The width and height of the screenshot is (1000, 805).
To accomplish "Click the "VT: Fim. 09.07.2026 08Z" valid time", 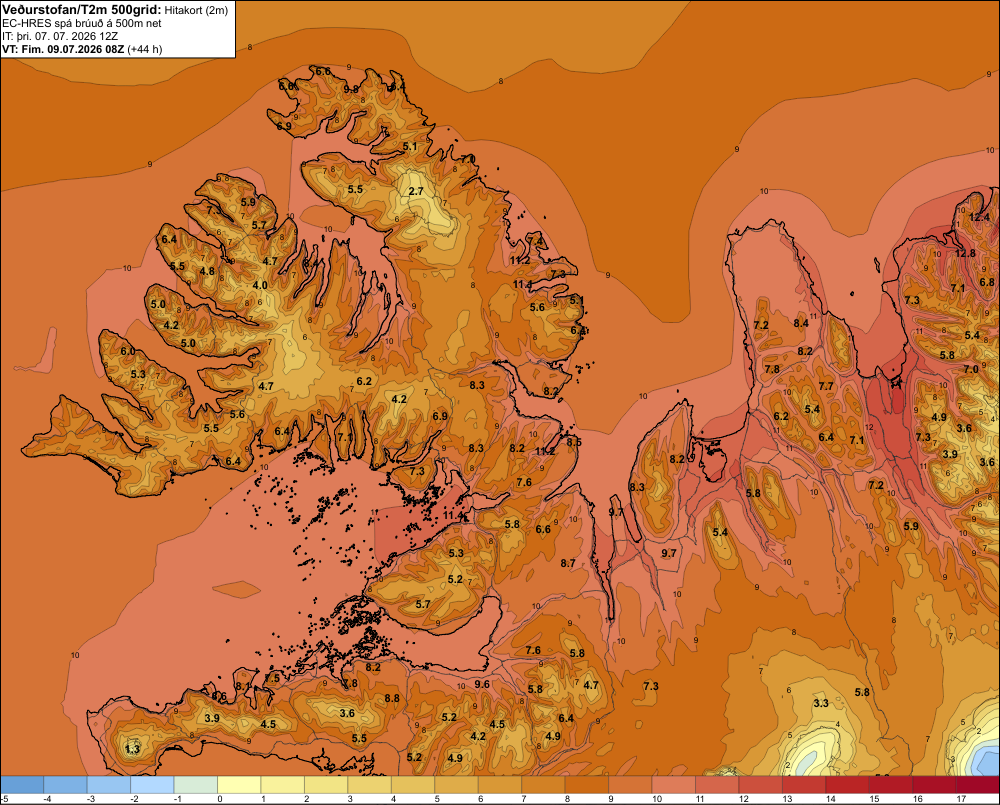I will 64,49.
